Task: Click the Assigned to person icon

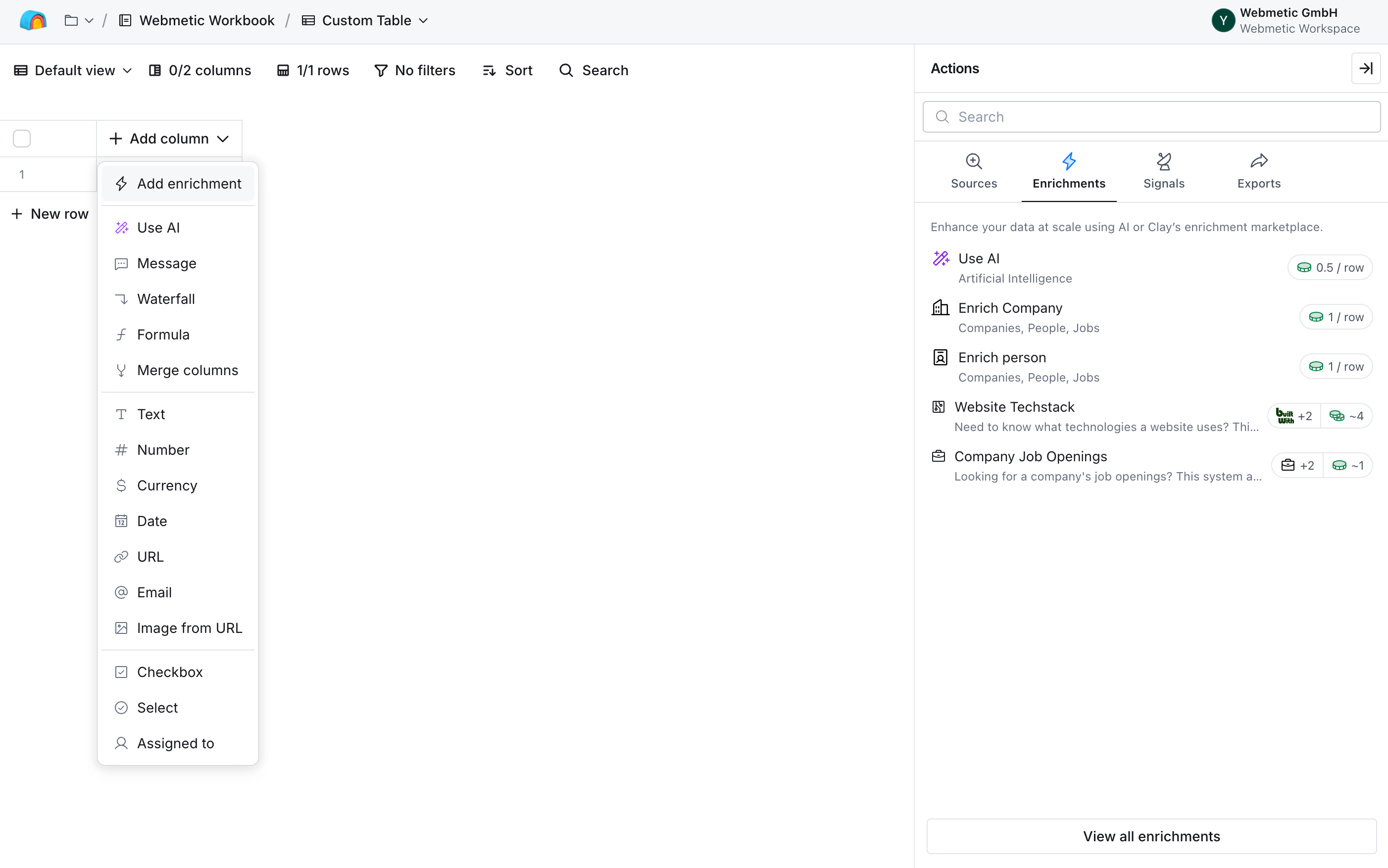Action: click(x=121, y=743)
